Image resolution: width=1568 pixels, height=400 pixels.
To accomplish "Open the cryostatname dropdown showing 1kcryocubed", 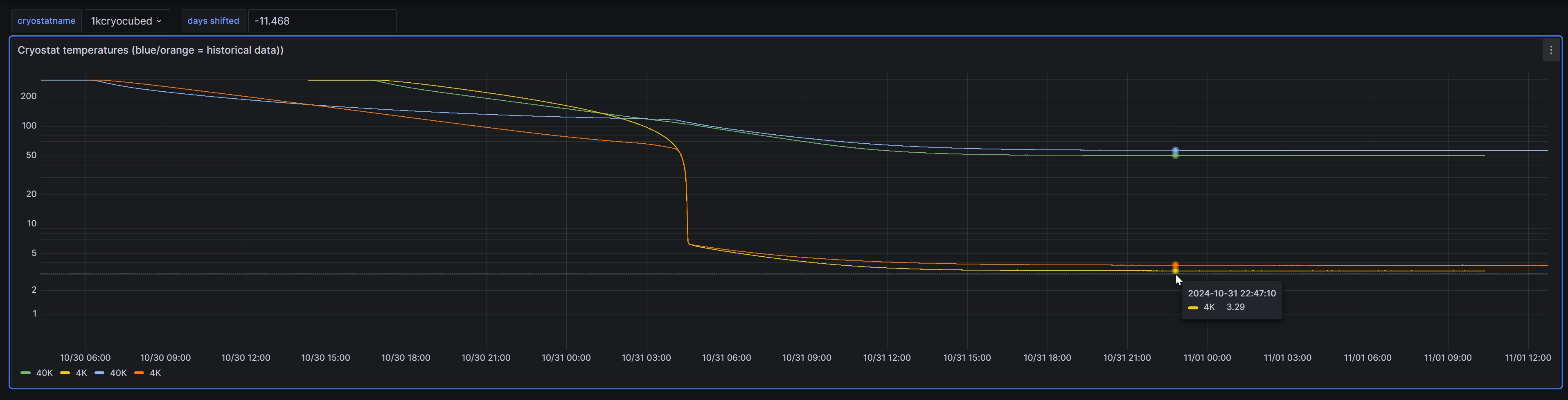I will coord(126,21).
